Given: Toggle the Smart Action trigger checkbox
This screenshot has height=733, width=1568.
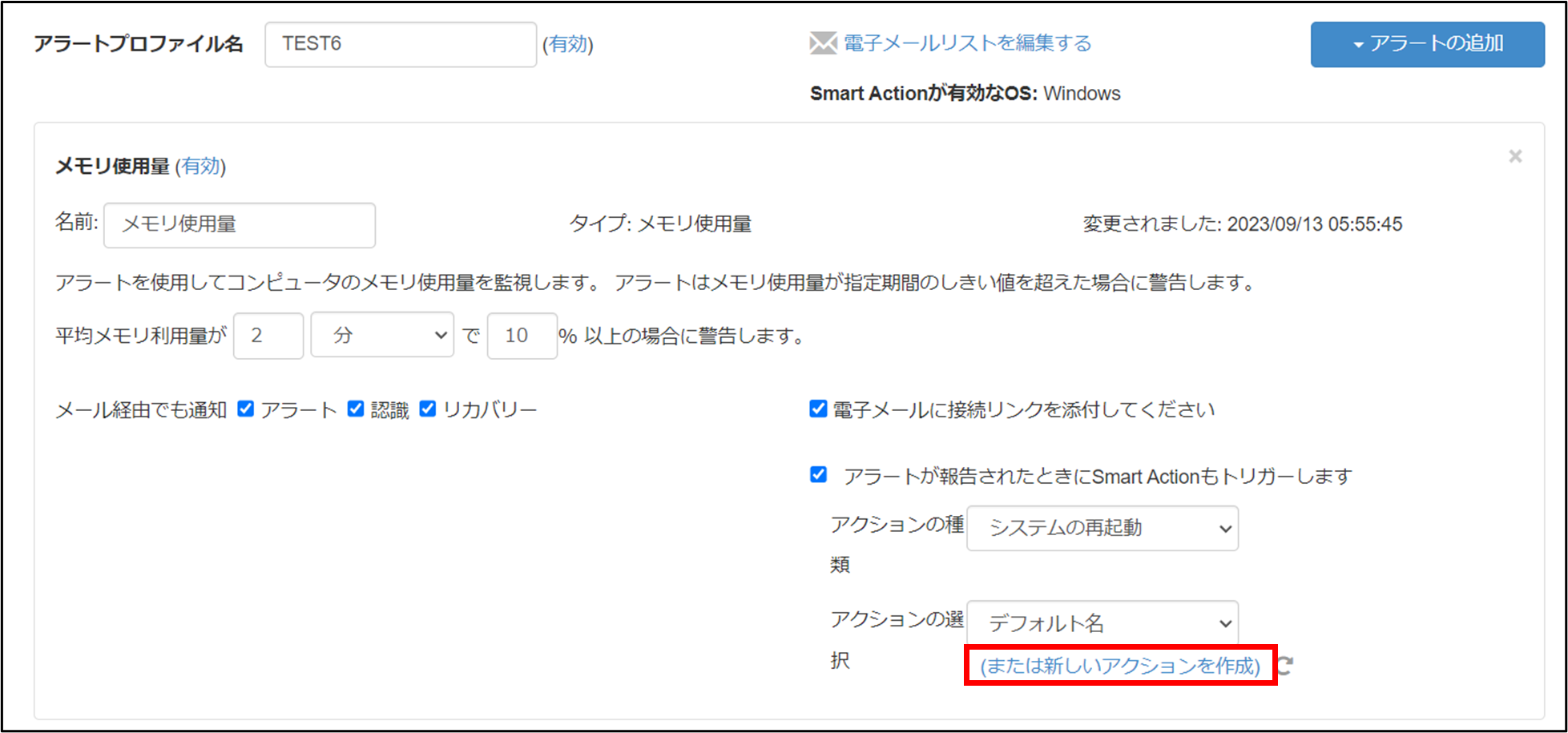Looking at the screenshot, I should pos(818,475).
